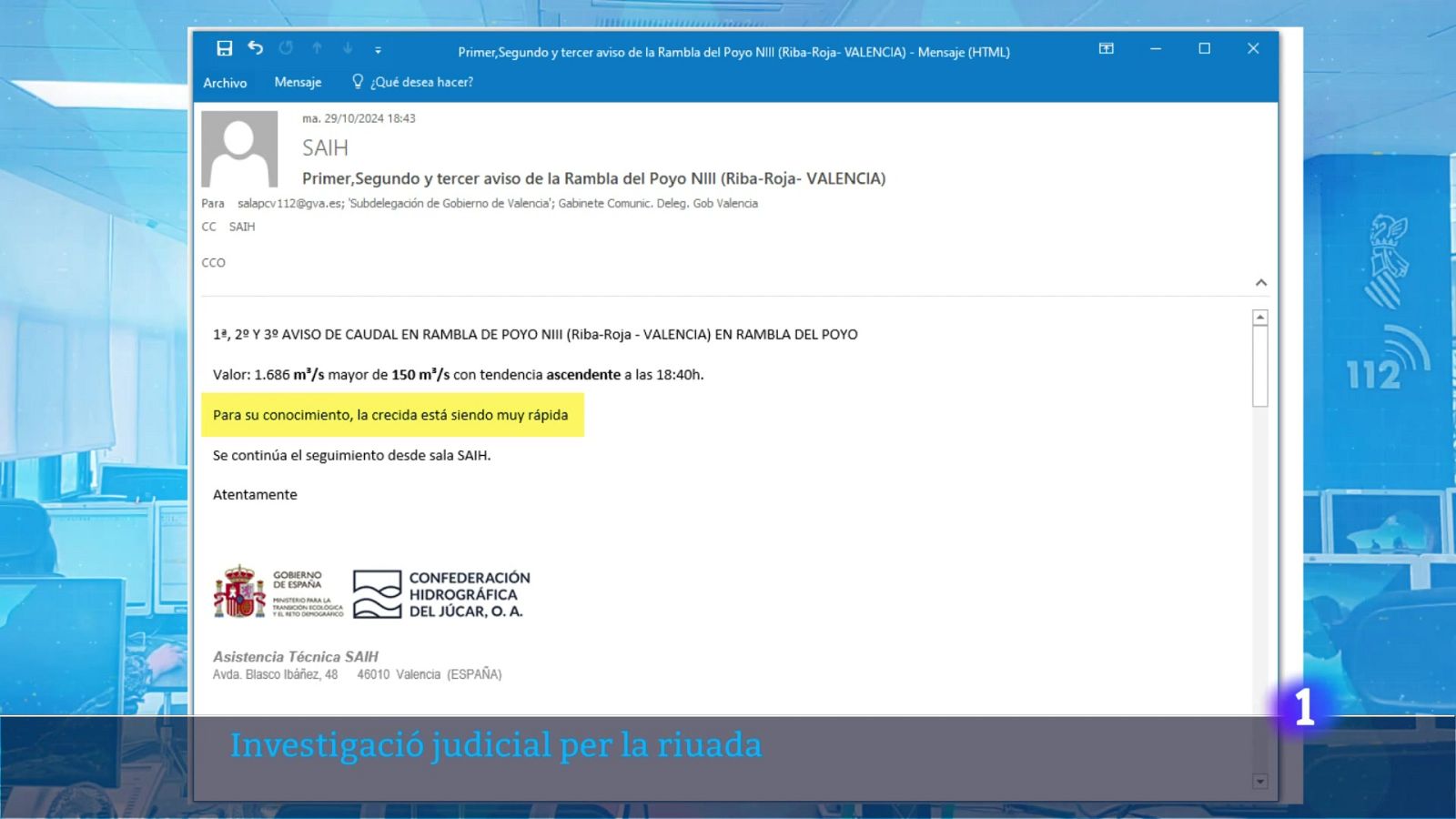Click the lightbulb Tell Me icon

coord(357,82)
